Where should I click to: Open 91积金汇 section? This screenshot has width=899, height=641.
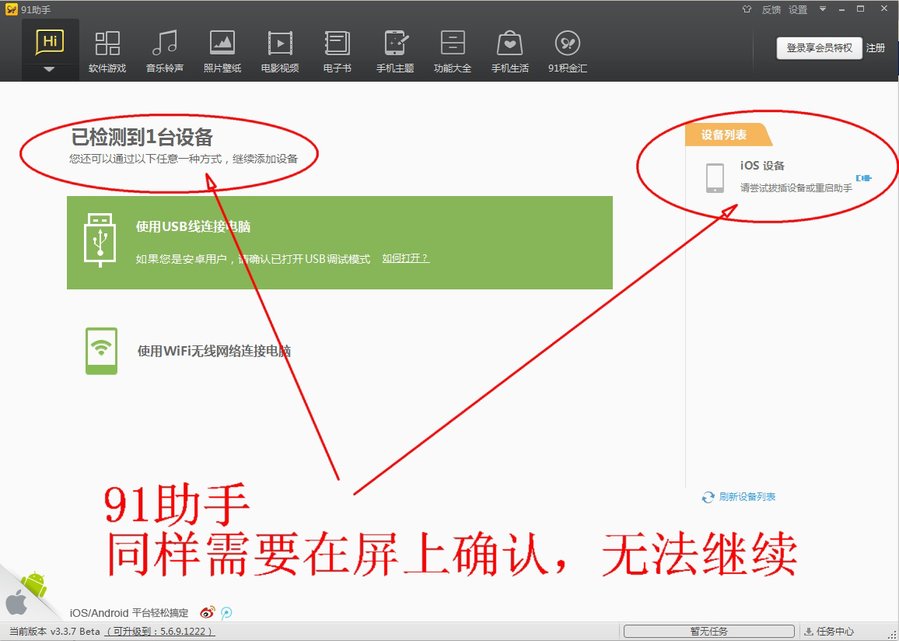point(568,52)
